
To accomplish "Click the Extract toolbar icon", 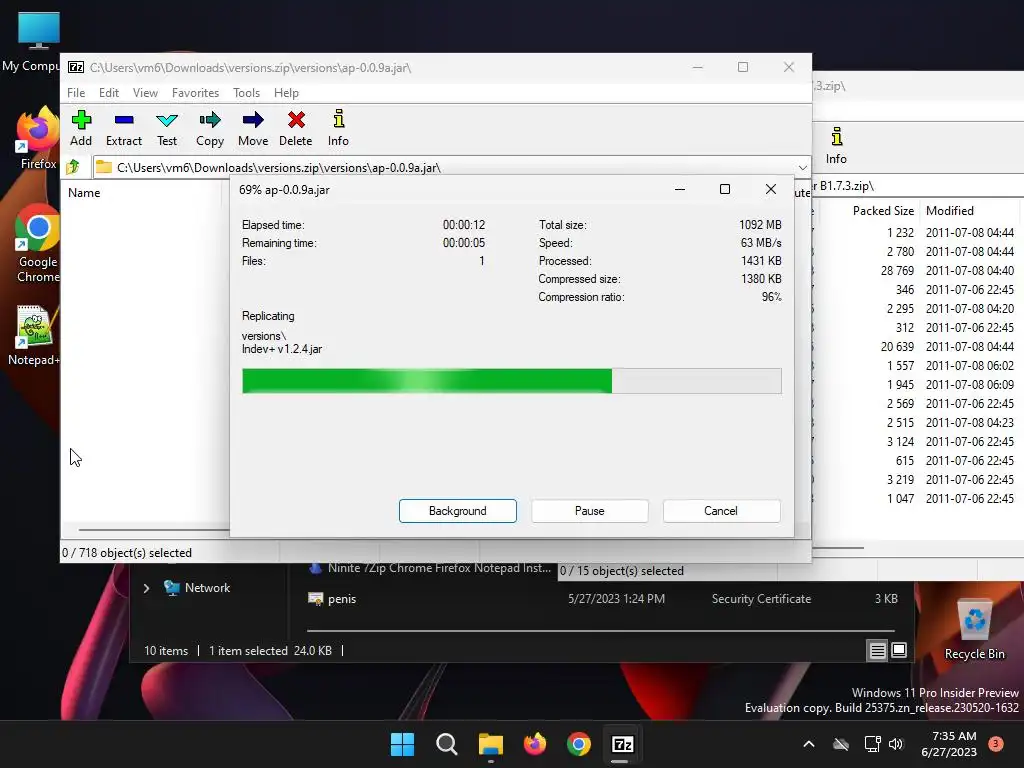I will tap(123, 128).
